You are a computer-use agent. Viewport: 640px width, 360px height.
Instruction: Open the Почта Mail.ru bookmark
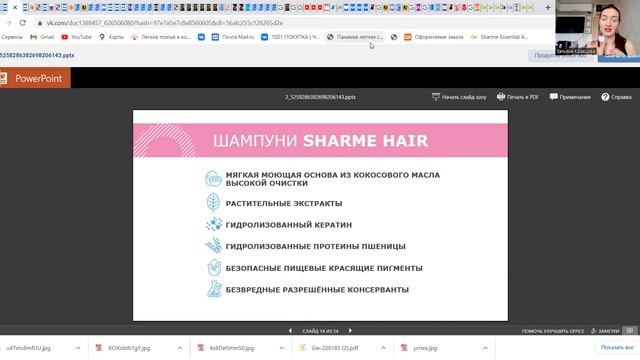coord(233,37)
